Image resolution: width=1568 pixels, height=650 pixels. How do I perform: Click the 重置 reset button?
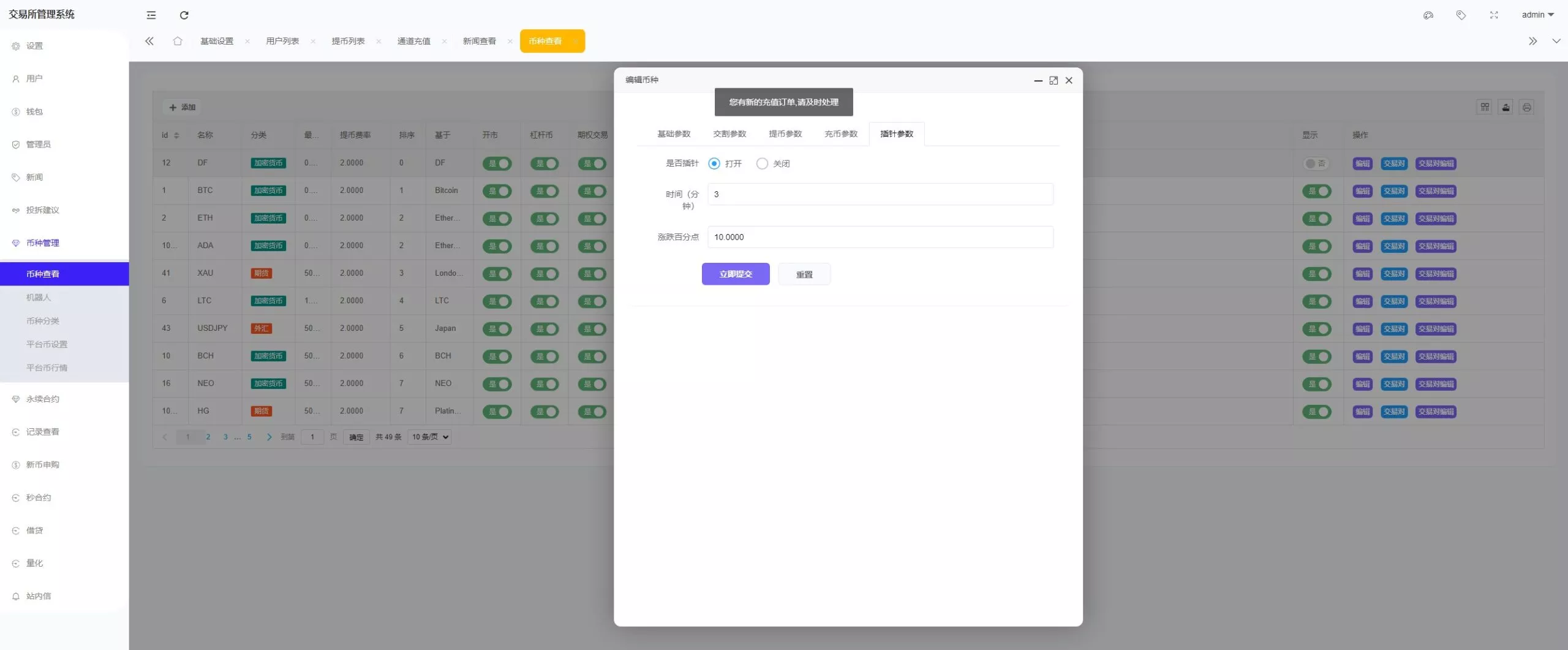(804, 274)
